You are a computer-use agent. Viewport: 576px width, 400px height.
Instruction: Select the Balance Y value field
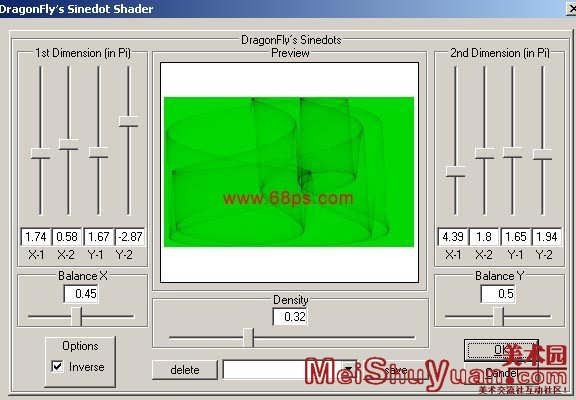498,294
